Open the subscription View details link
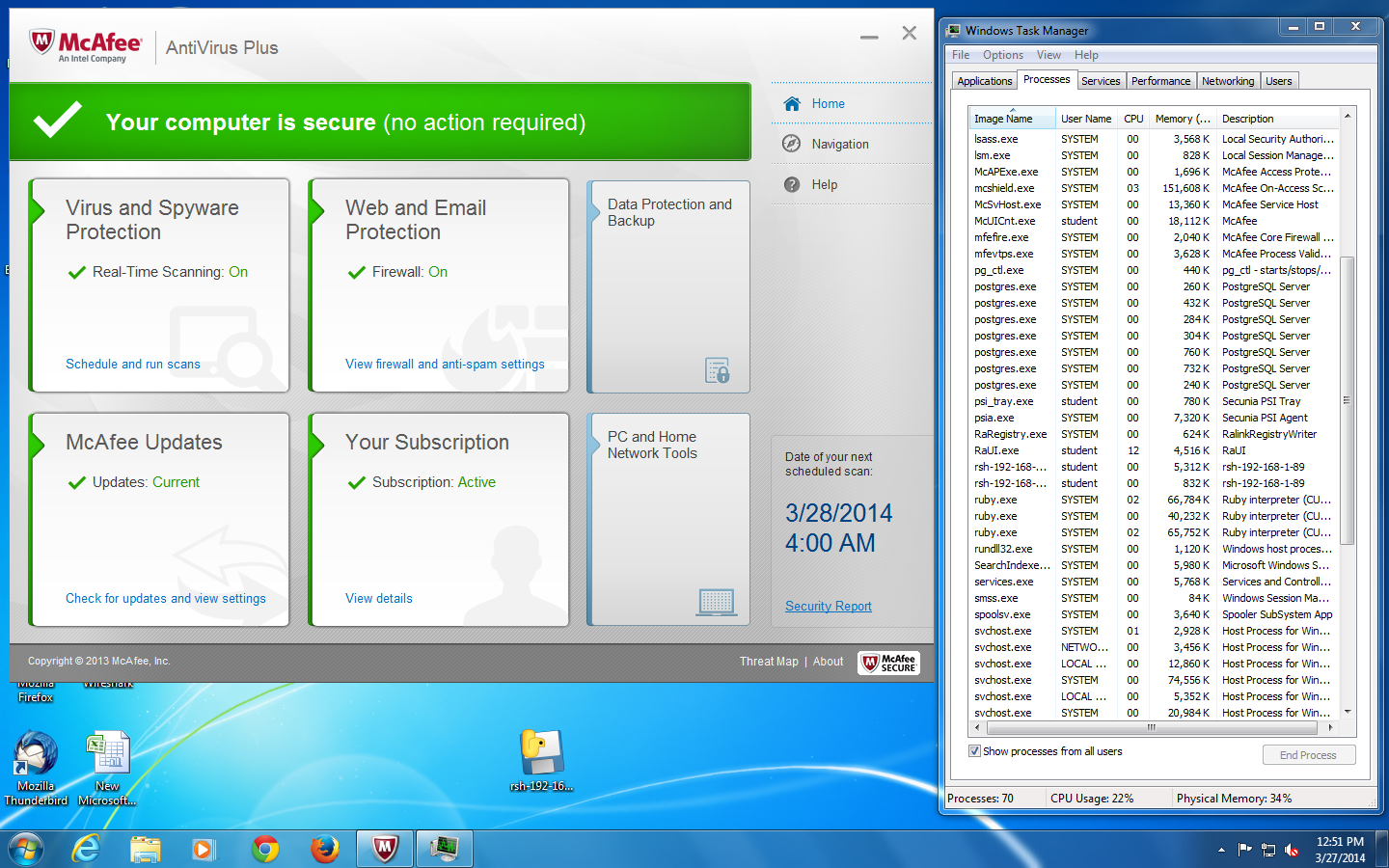Screen dimensions: 1389x868 pyautogui.click(x=379, y=598)
